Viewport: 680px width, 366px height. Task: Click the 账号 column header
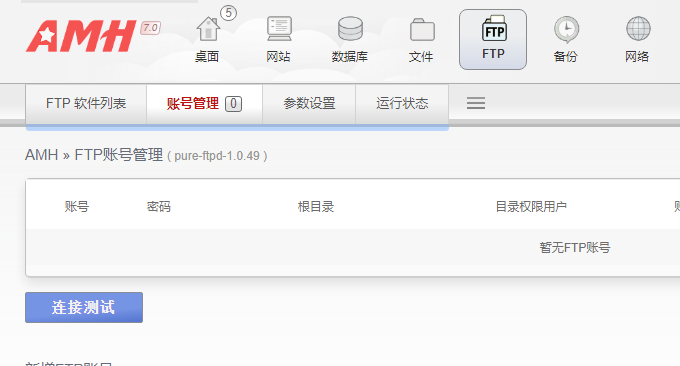click(77, 207)
